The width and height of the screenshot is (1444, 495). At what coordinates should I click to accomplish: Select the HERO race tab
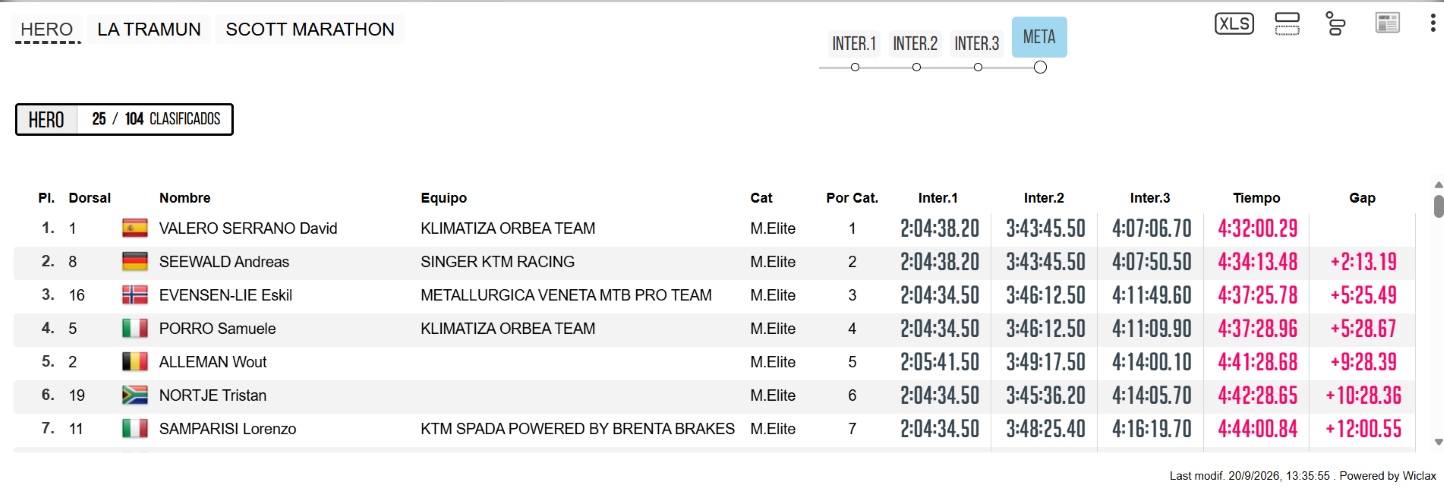pos(47,29)
